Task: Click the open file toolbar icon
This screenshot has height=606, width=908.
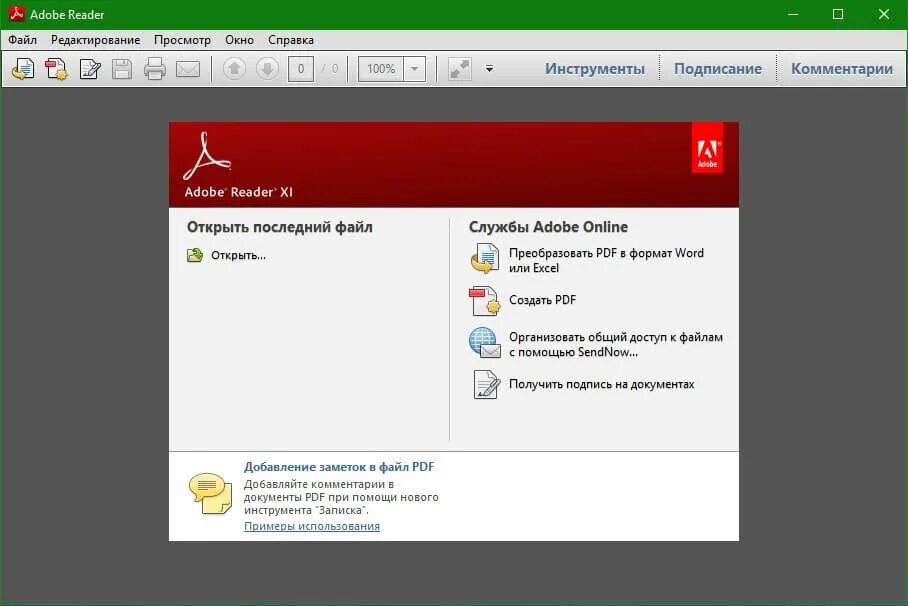Action: (x=23, y=69)
